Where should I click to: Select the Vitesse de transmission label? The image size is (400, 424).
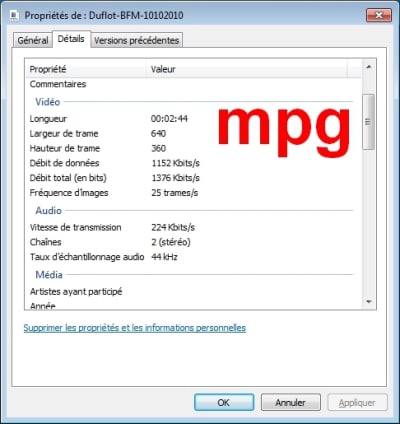click(76, 227)
